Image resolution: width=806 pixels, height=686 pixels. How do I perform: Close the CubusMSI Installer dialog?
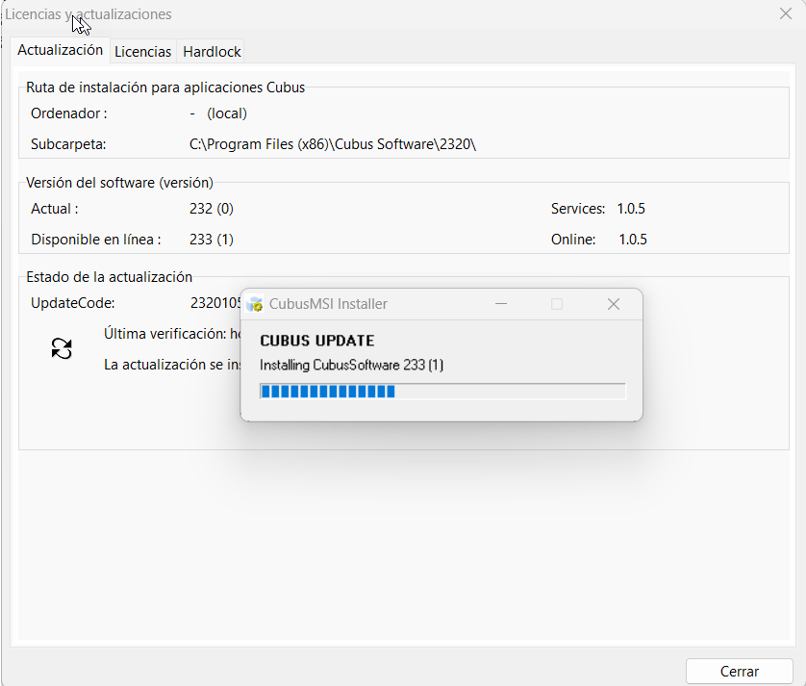pyautogui.click(x=613, y=303)
